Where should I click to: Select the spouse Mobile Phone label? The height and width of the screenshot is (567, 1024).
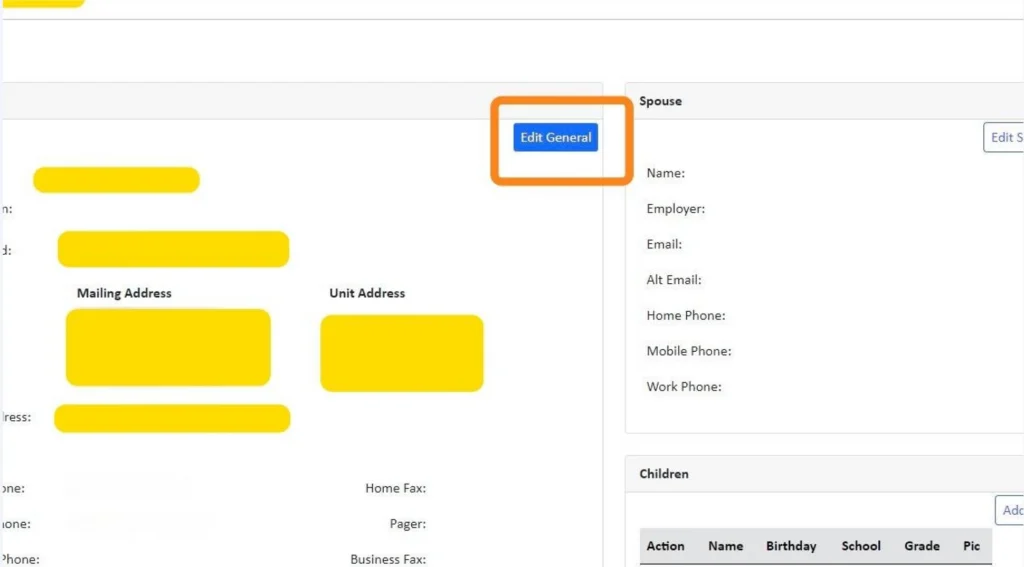click(x=688, y=351)
